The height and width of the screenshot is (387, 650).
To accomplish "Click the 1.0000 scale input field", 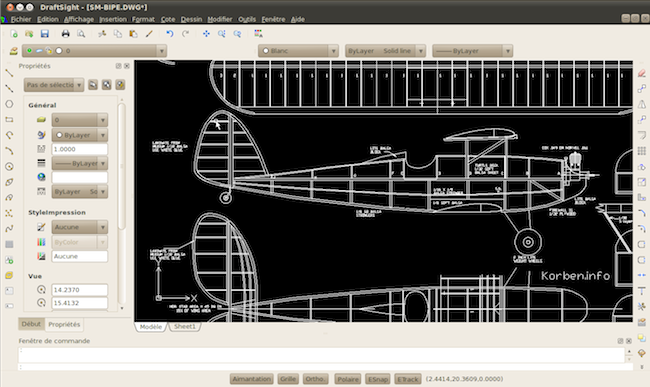I will point(80,149).
